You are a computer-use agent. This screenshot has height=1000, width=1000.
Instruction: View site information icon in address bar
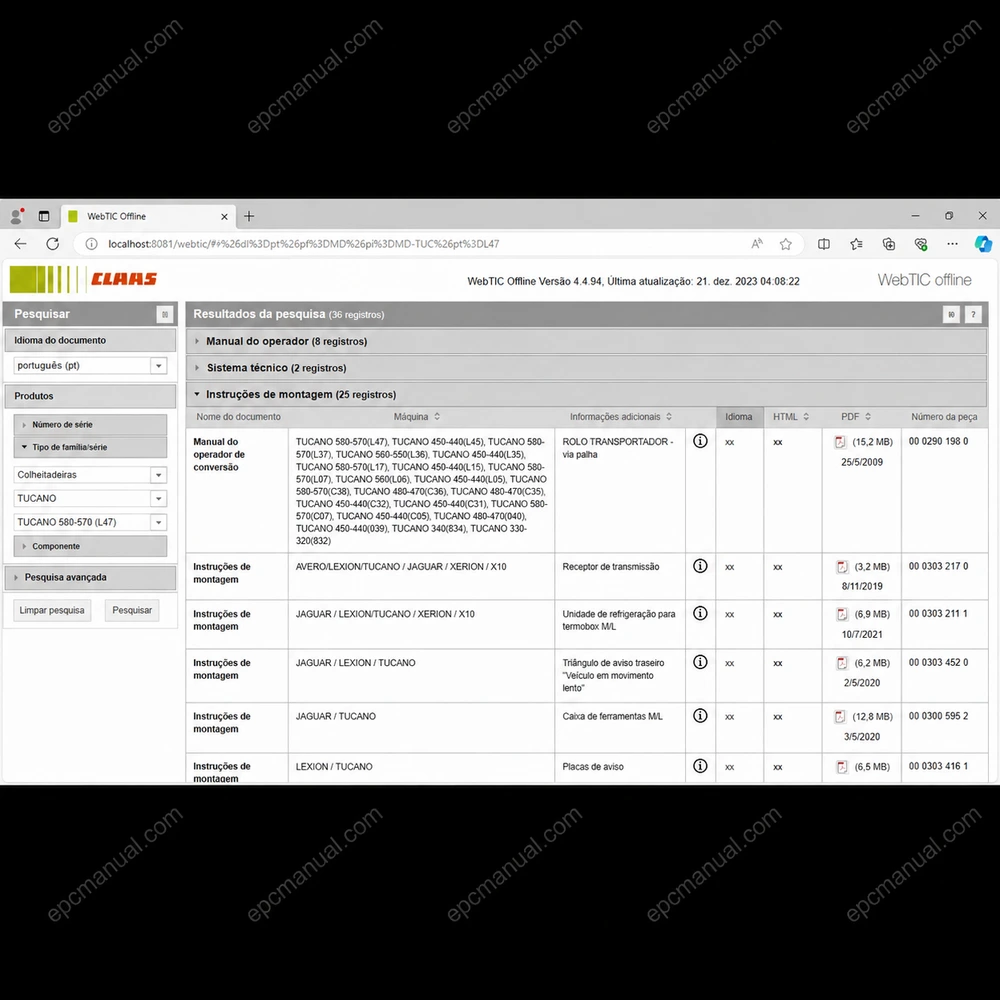(91, 244)
